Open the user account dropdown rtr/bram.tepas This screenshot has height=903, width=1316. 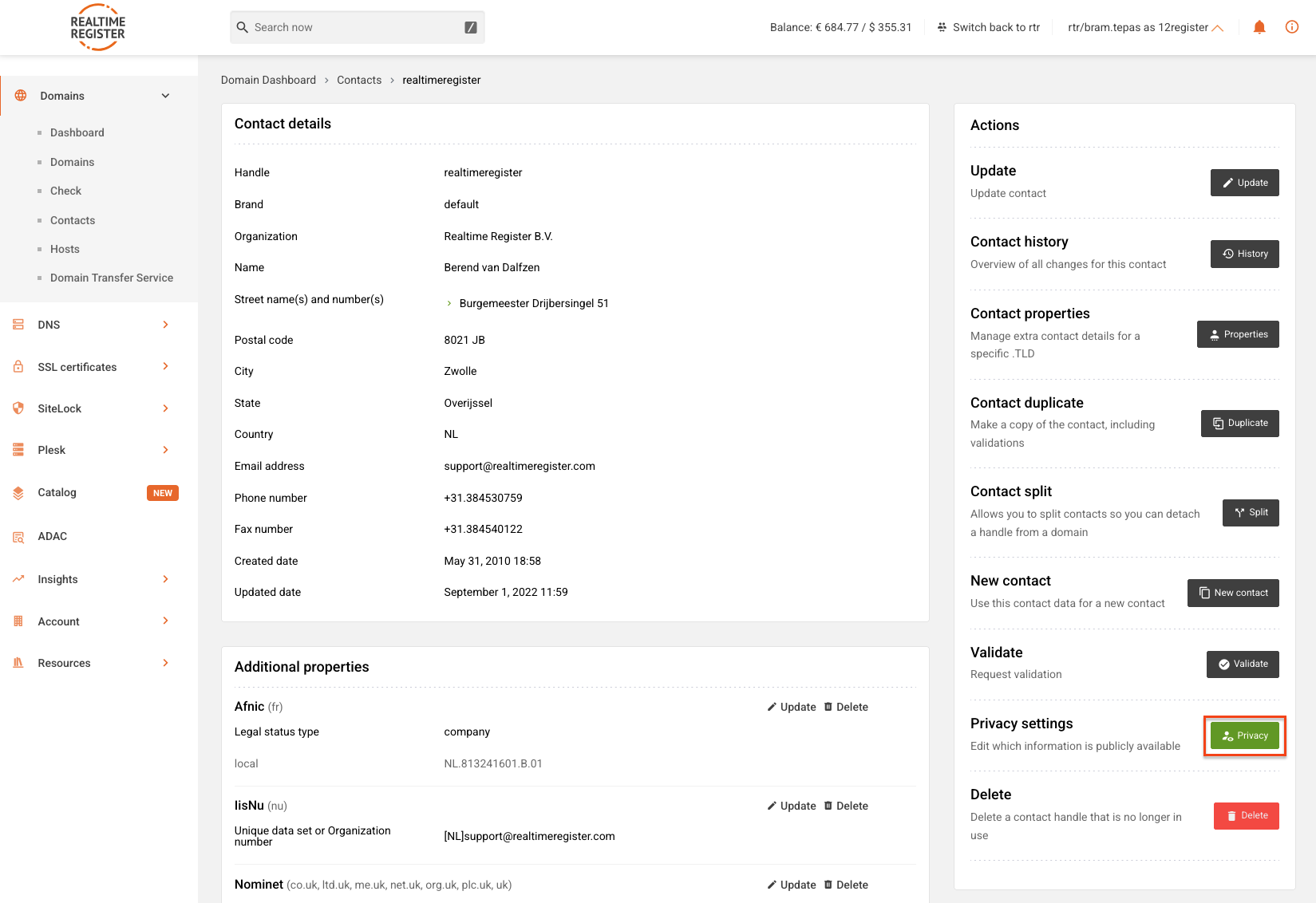point(1145,27)
